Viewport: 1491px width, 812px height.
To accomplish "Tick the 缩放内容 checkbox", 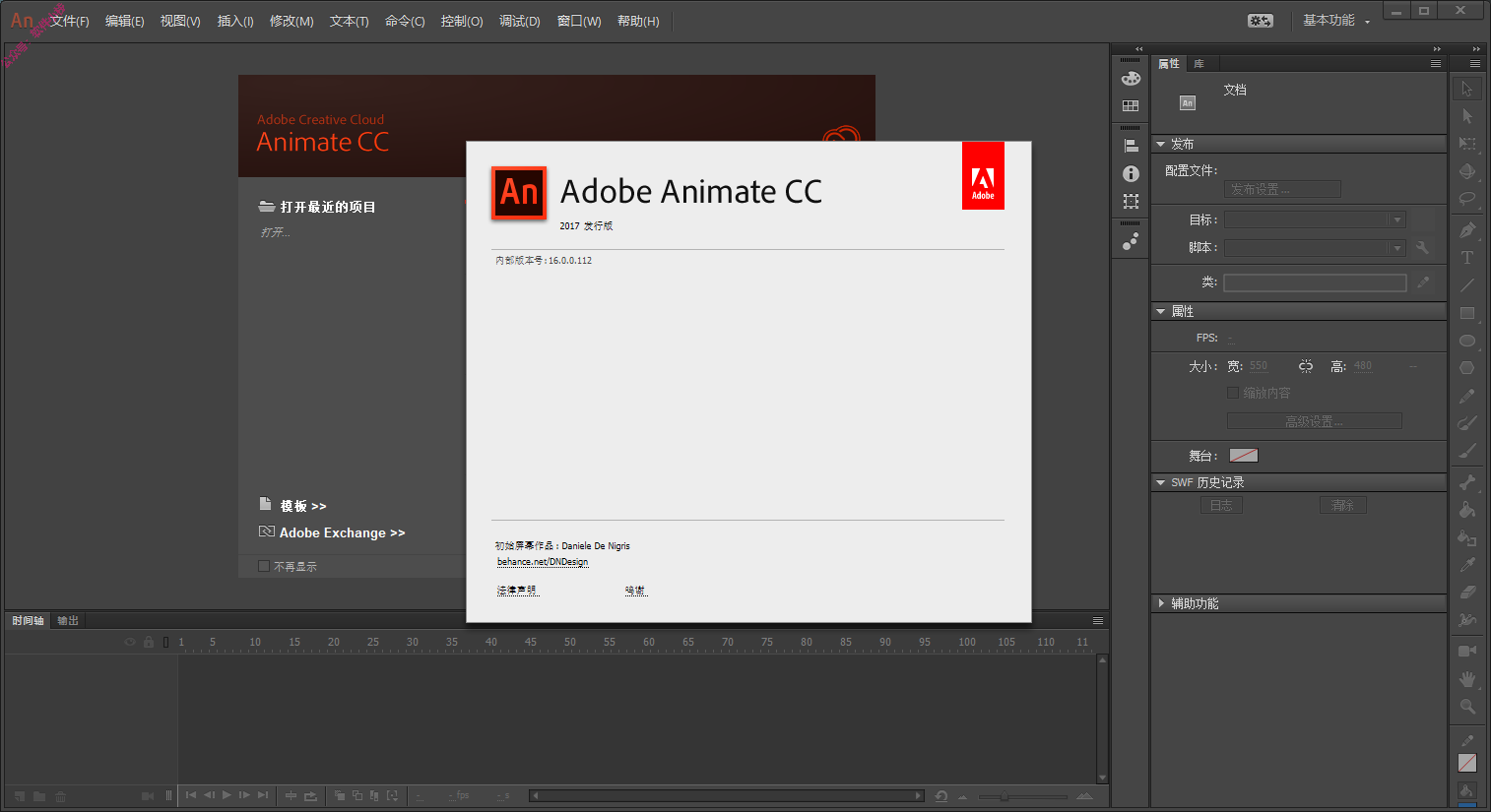I will tap(1233, 393).
